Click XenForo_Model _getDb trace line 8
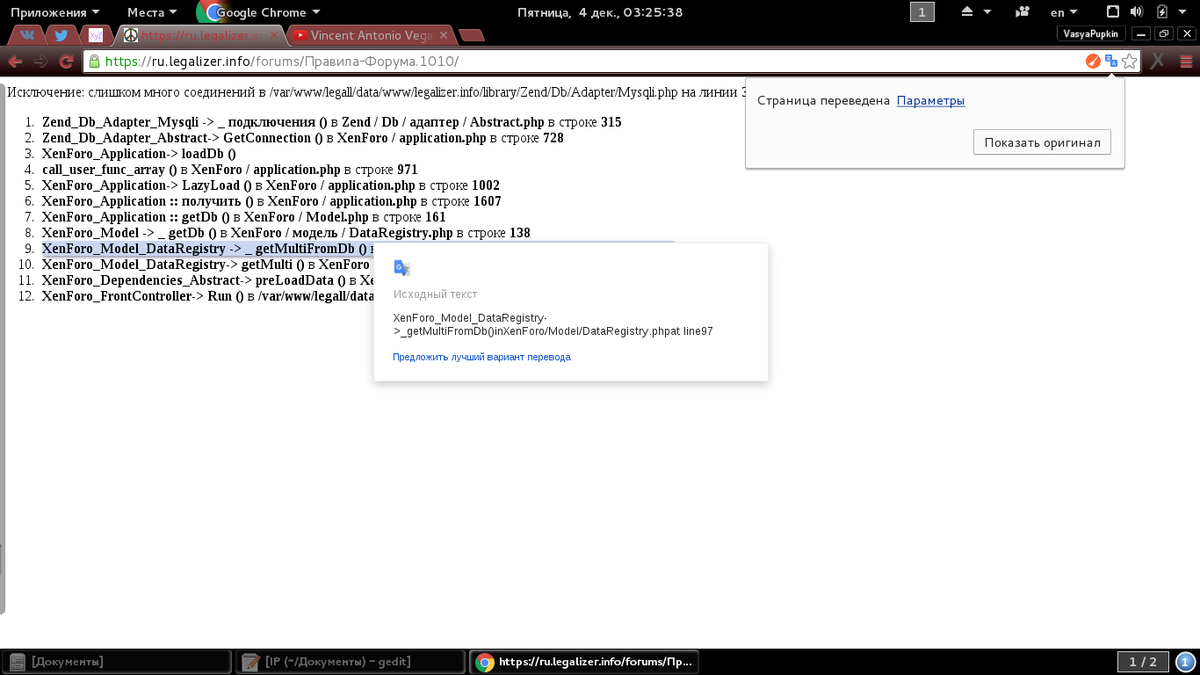The height and width of the screenshot is (675, 1200). 286,233
